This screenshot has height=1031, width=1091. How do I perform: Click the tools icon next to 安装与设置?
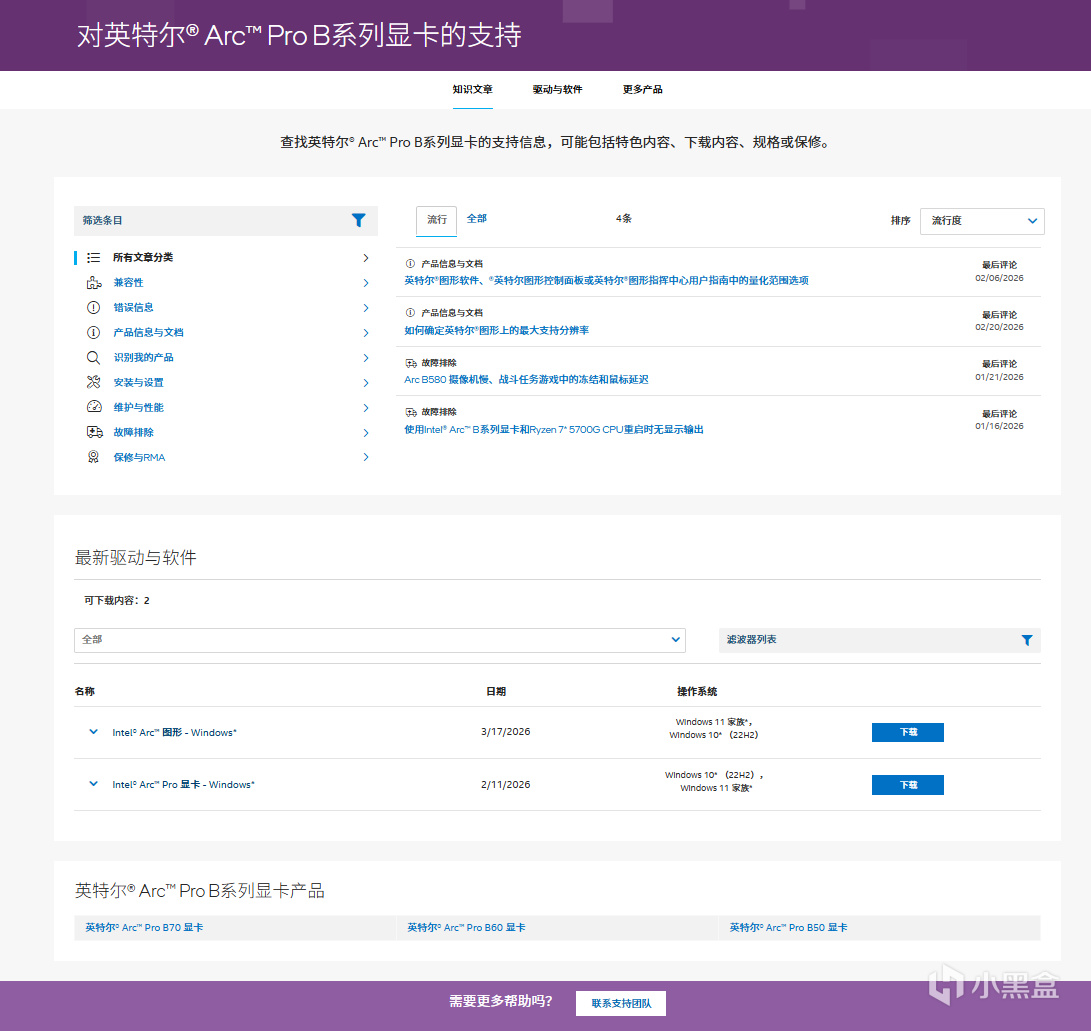click(93, 382)
